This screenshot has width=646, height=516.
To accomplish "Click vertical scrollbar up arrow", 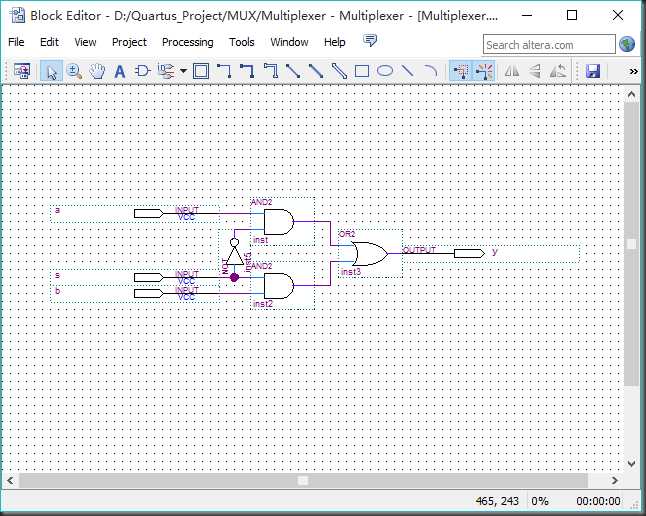I will (631, 95).
